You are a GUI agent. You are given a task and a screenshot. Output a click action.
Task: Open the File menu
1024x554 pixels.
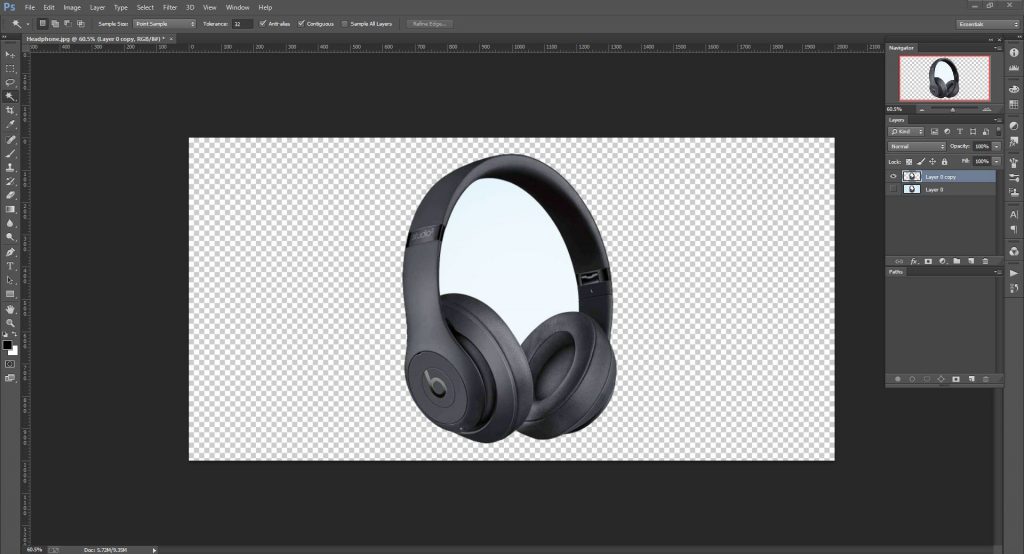[x=29, y=7]
